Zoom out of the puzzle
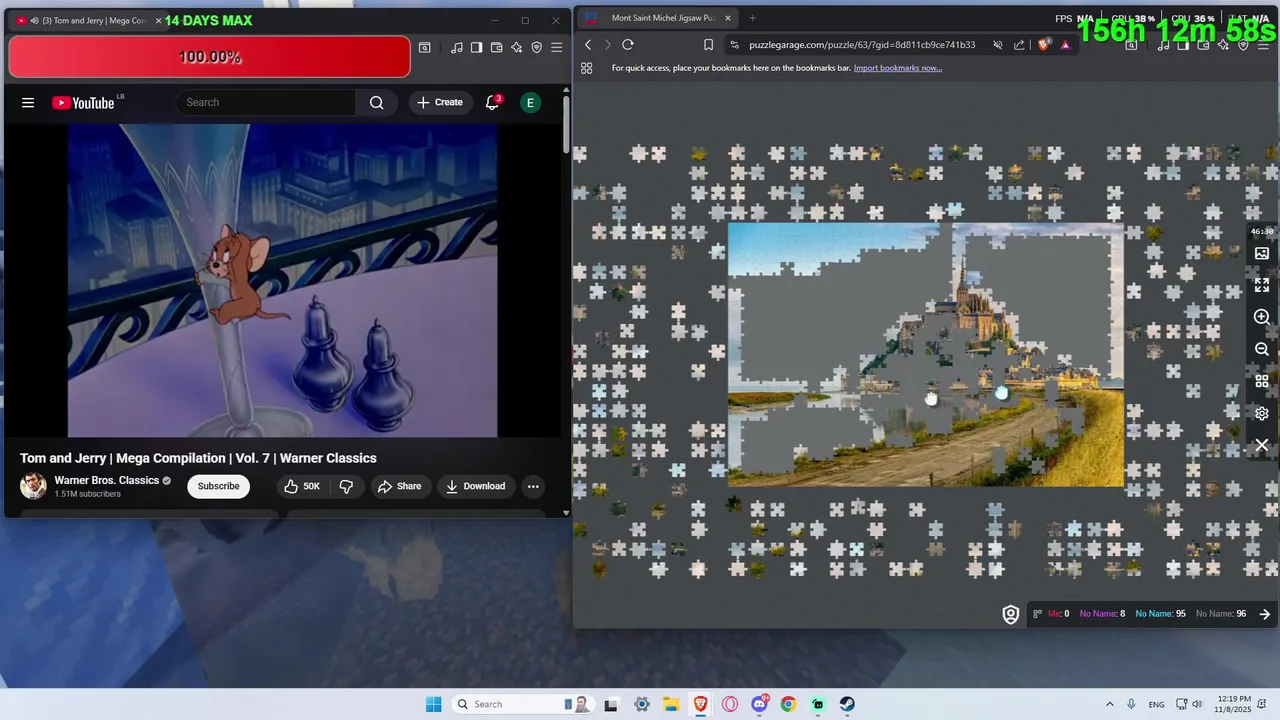Screen dimensions: 1280x720 point(1262,349)
